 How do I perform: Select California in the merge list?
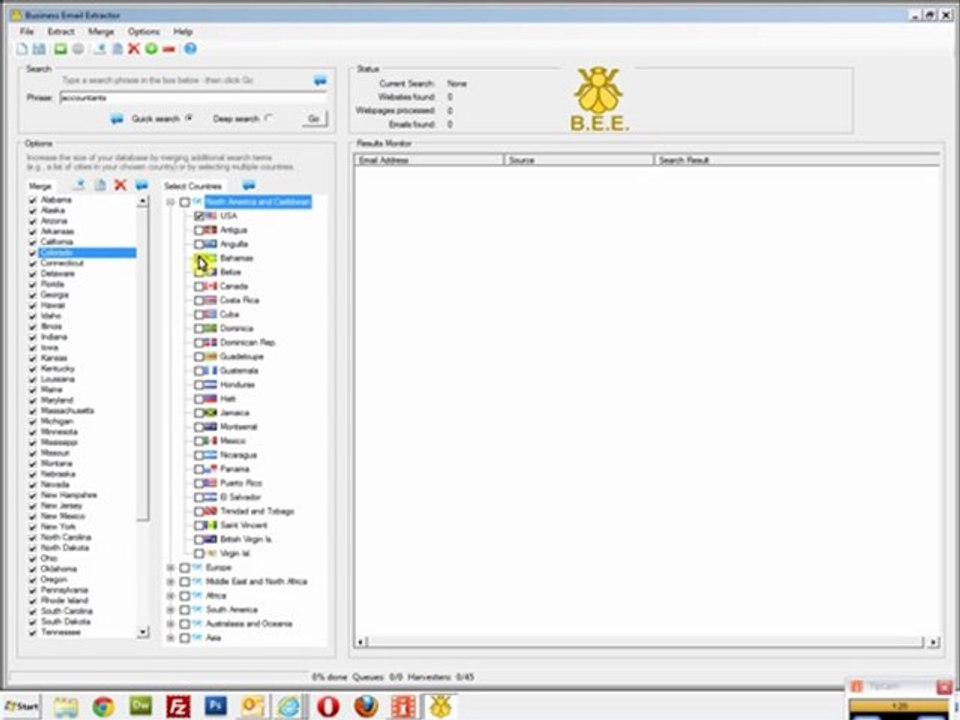(57, 242)
